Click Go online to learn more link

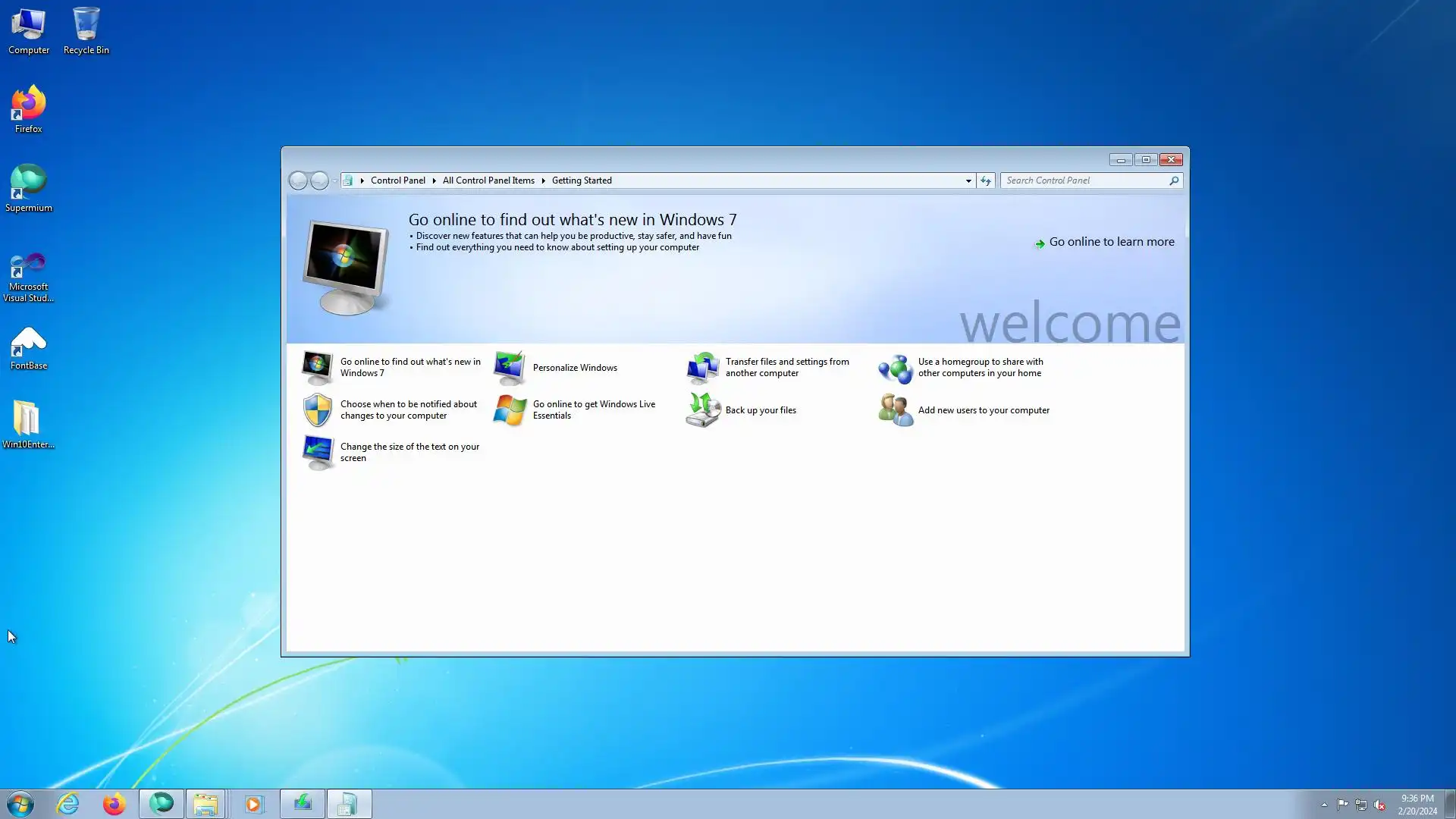1111,242
